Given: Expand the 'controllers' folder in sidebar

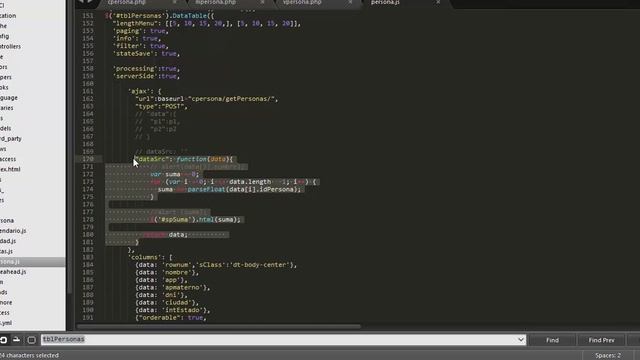Looking at the screenshot, I should pos(11,46).
